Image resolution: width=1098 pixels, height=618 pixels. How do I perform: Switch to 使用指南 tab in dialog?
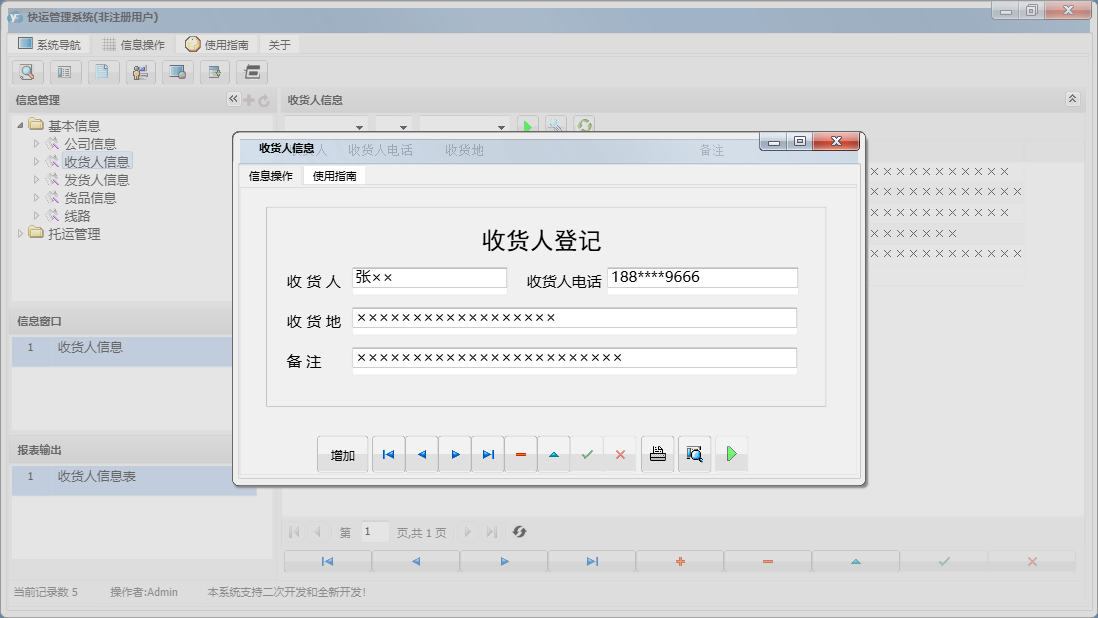(x=334, y=176)
